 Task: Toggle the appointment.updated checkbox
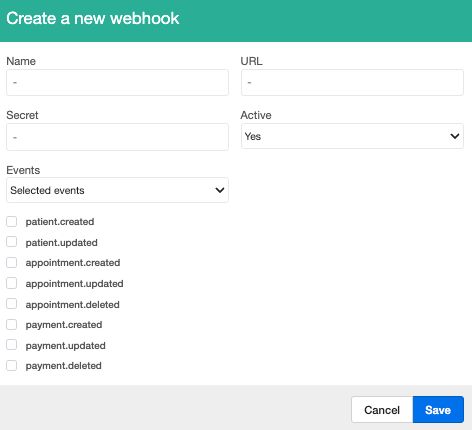point(12,283)
